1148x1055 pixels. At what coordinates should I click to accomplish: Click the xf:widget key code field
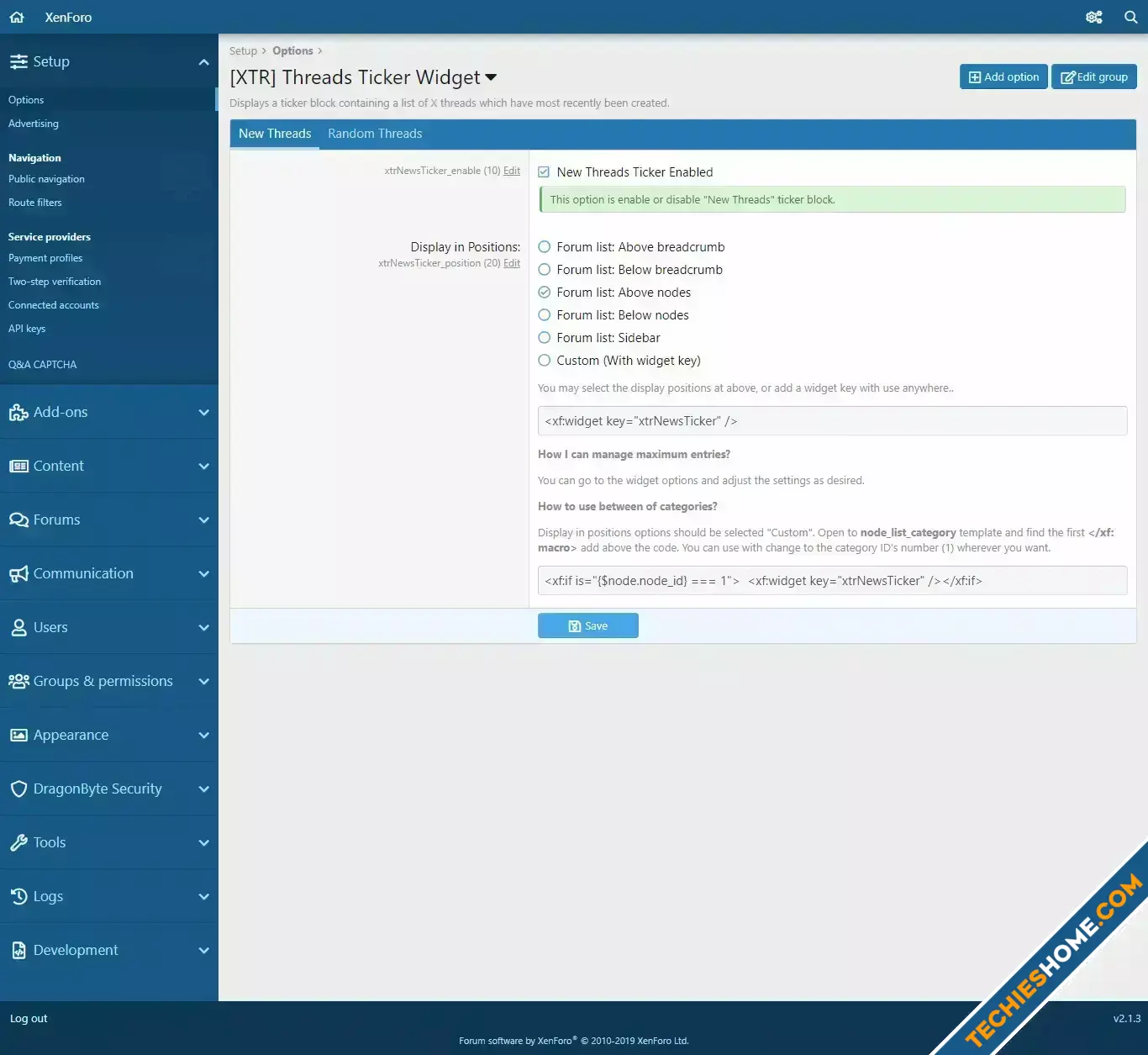click(x=832, y=421)
